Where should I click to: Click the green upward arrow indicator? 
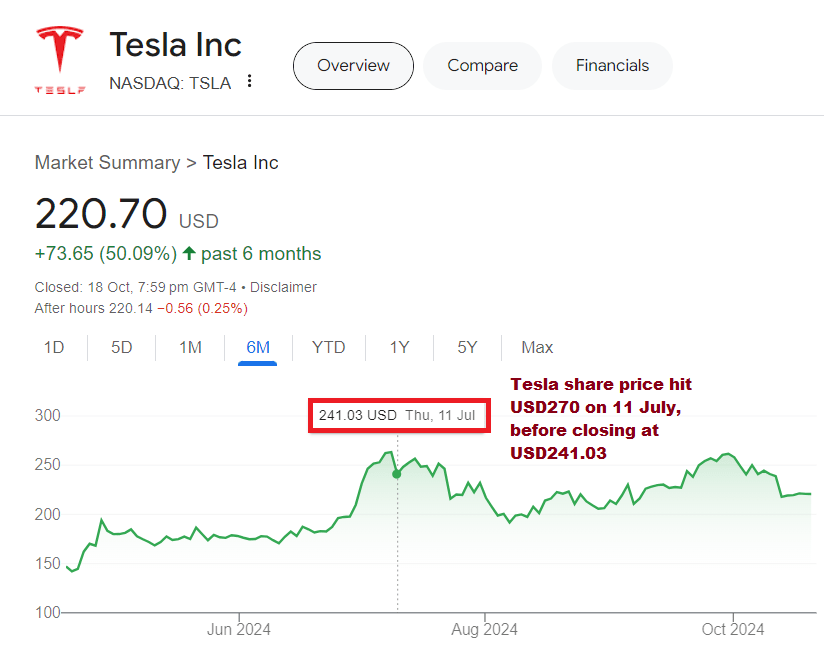(188, 253)
